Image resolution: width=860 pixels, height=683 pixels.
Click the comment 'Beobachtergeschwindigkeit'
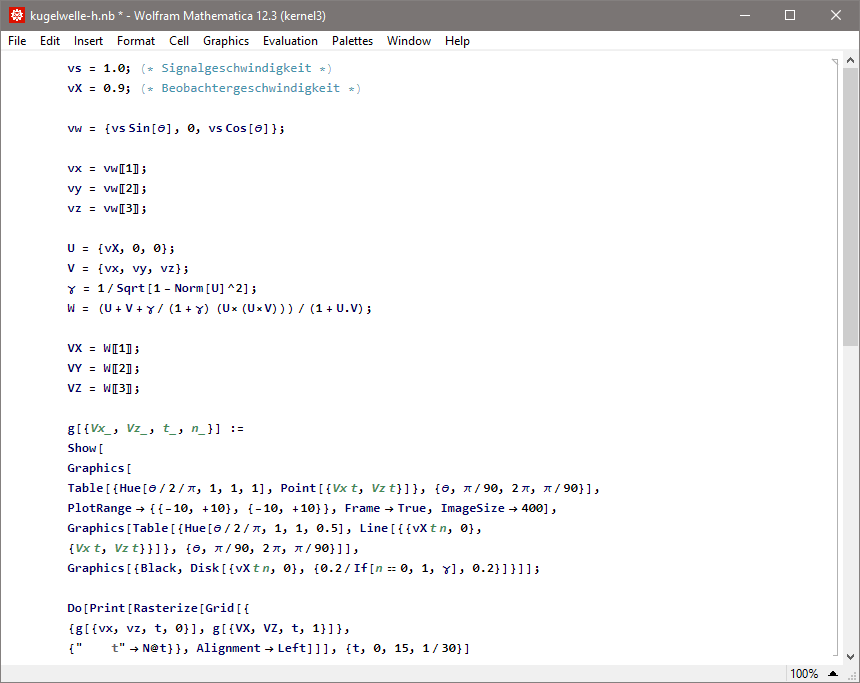point(251,88)
